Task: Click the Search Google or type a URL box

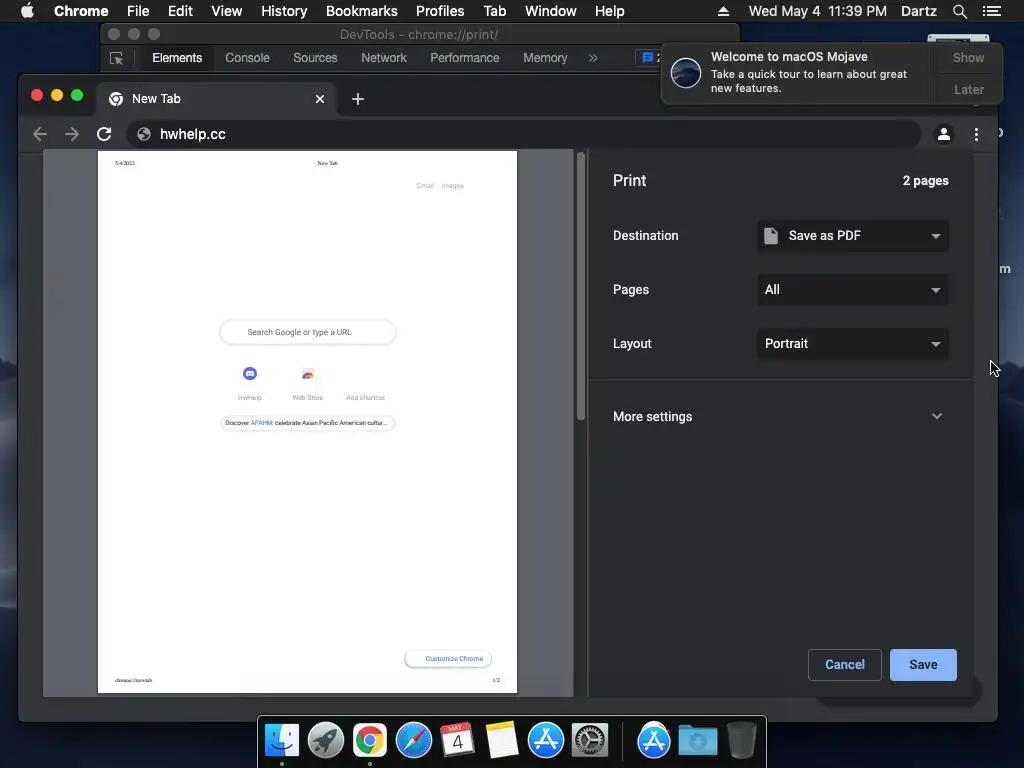Action: pos(308,332)
